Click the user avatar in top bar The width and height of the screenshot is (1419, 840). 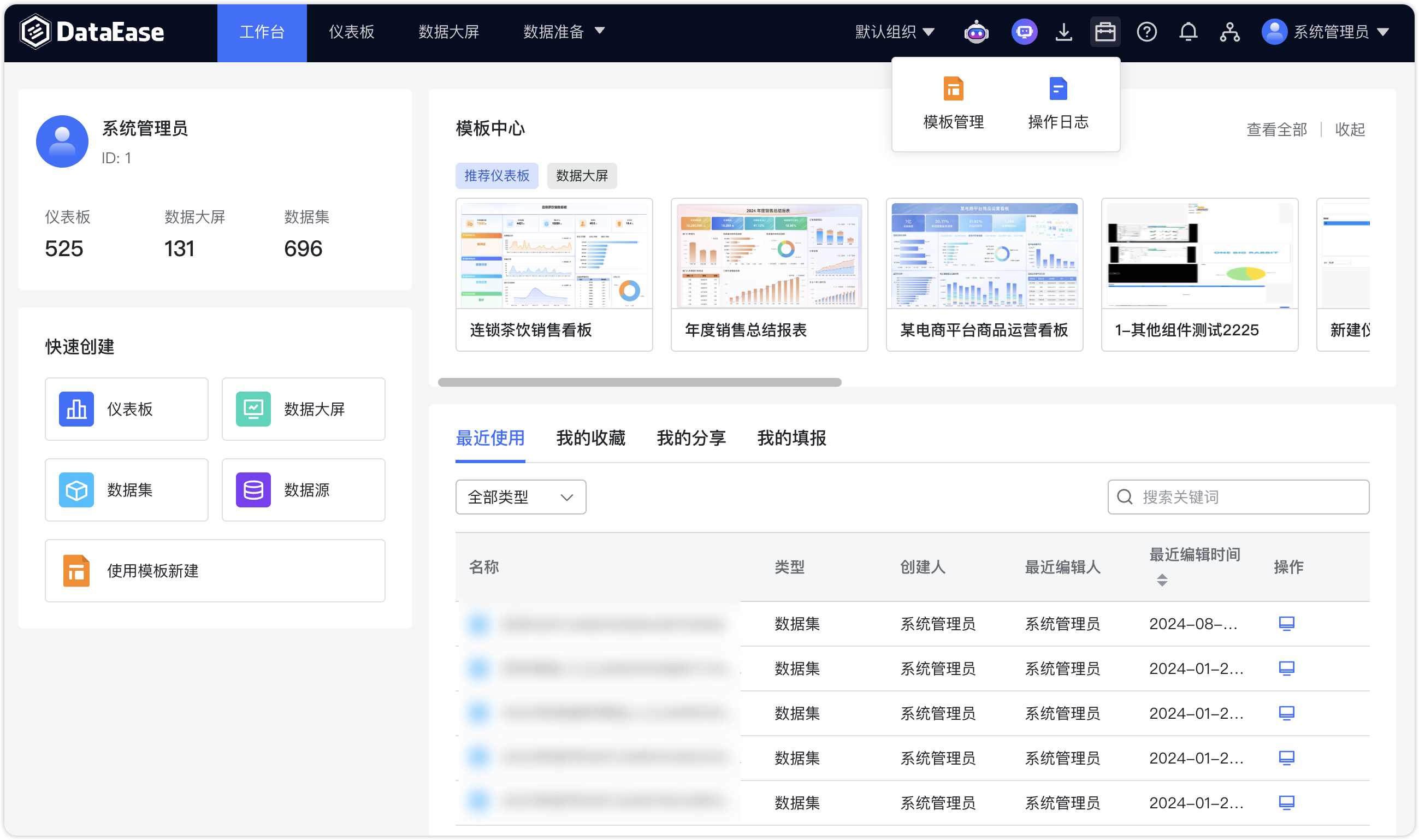tap(1274, 32)
